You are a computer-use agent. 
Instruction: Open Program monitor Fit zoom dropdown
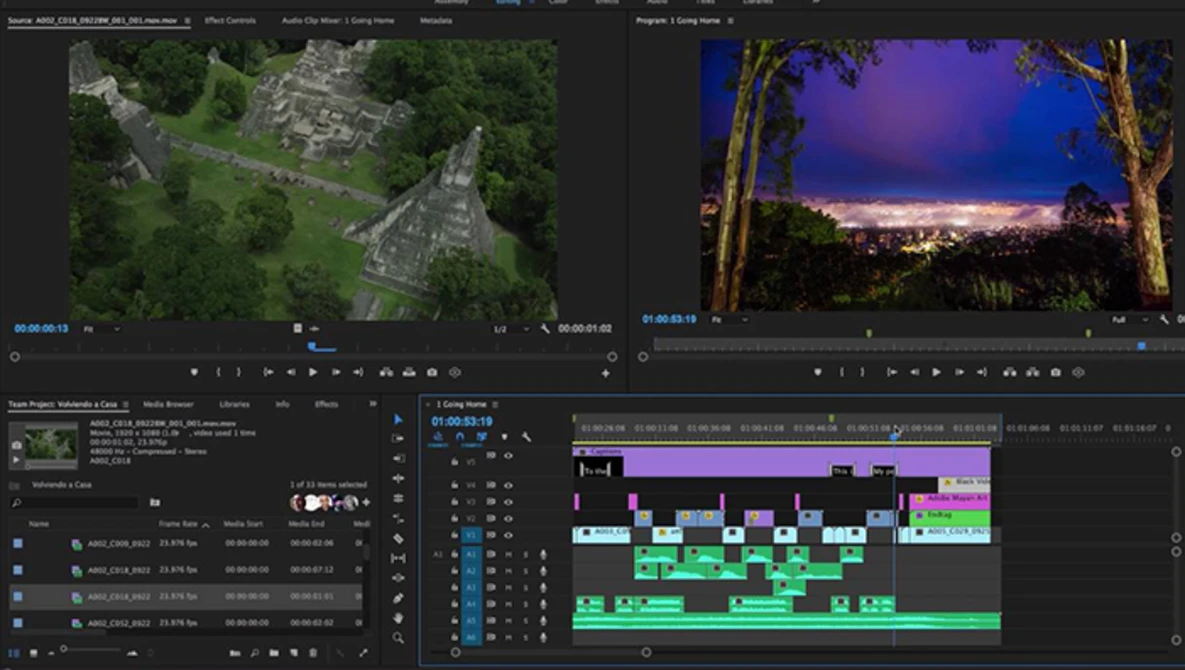(729, 320)
